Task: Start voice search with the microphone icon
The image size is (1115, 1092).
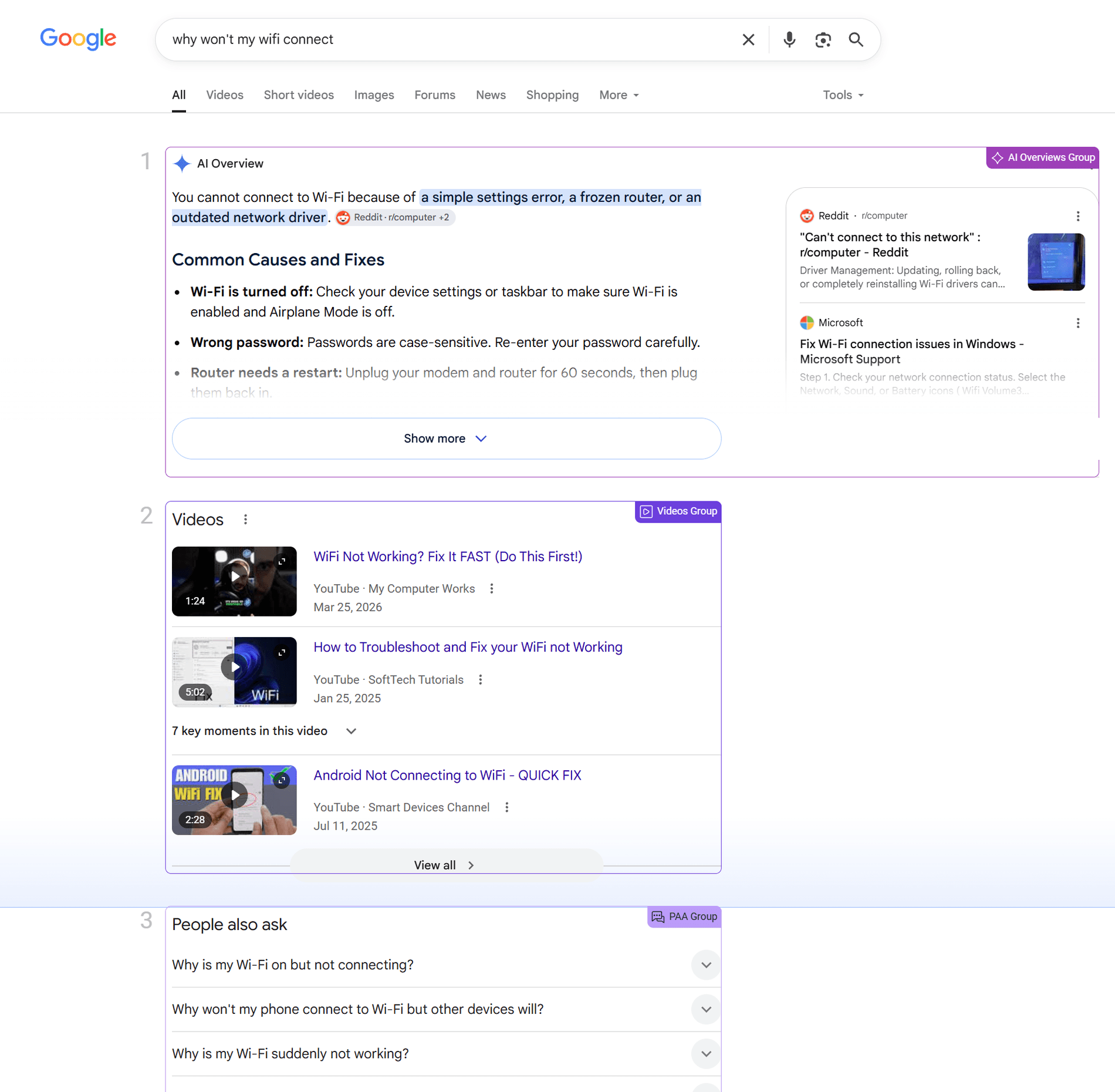Action: 789,39
